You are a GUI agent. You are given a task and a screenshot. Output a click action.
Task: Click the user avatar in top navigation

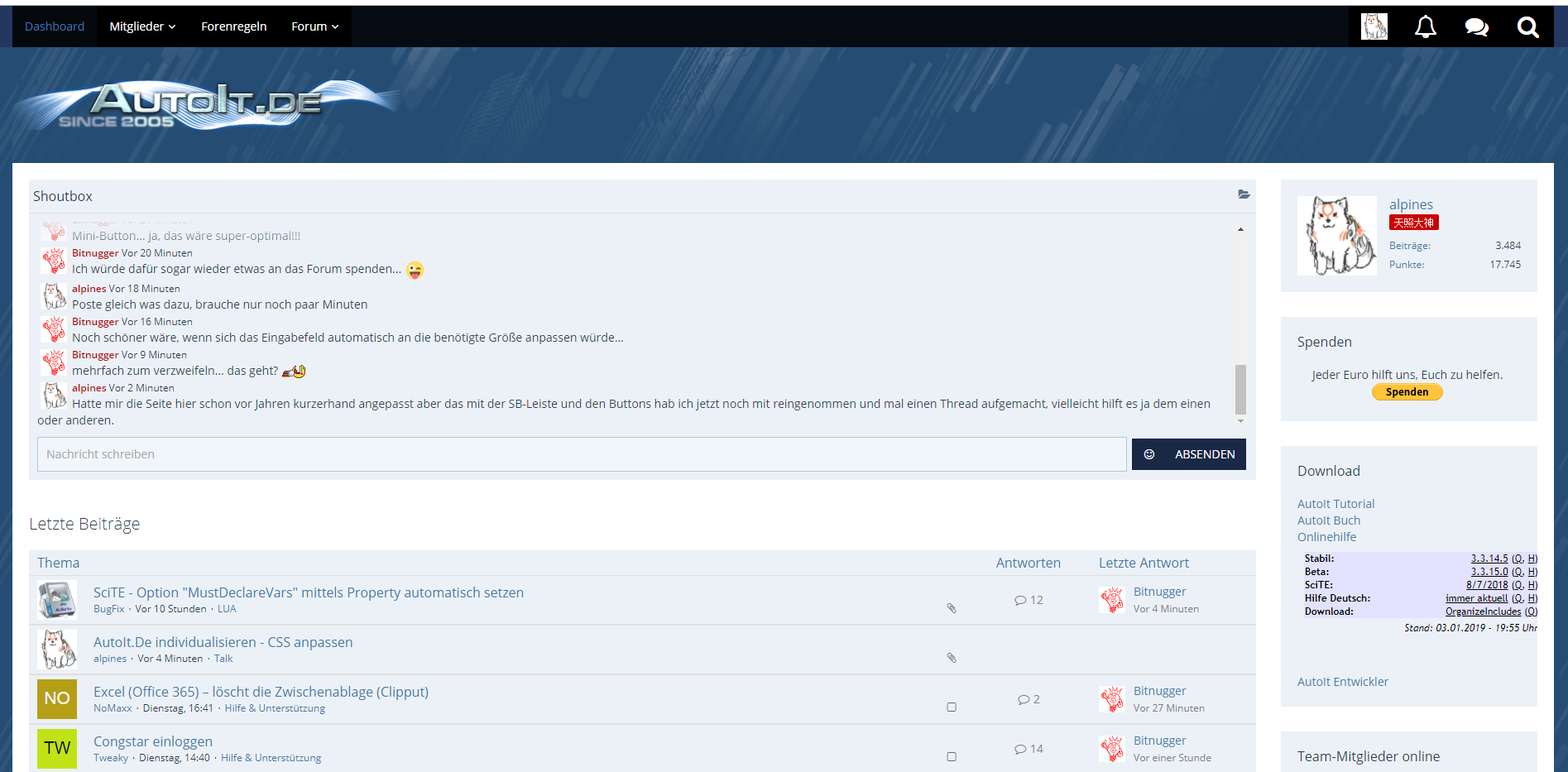click(x=1374, y=26)
